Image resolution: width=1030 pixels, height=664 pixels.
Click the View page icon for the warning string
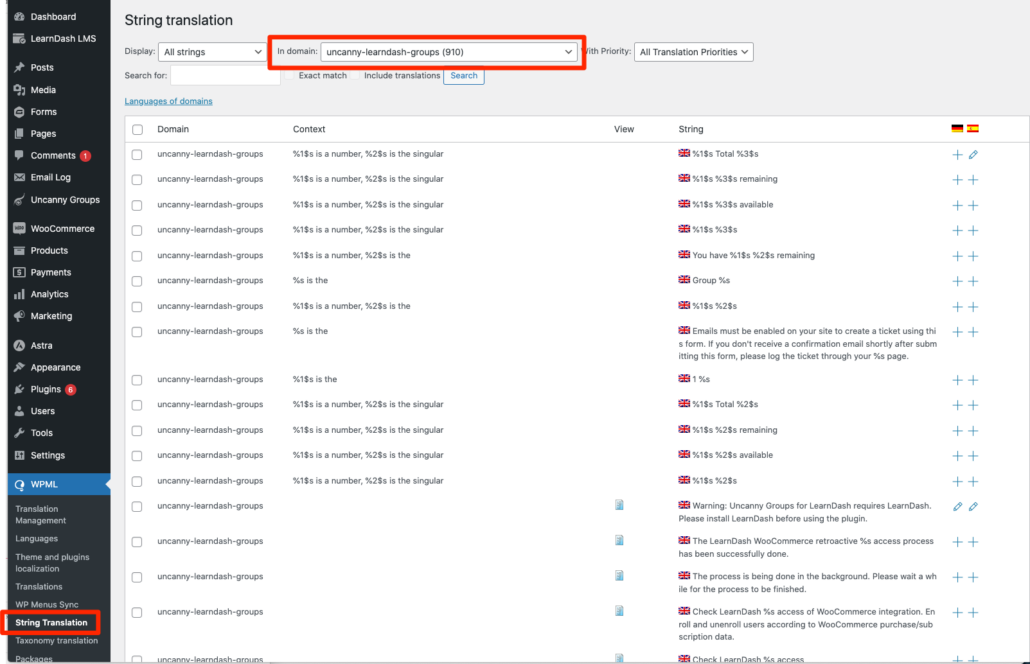coord(619,506)
